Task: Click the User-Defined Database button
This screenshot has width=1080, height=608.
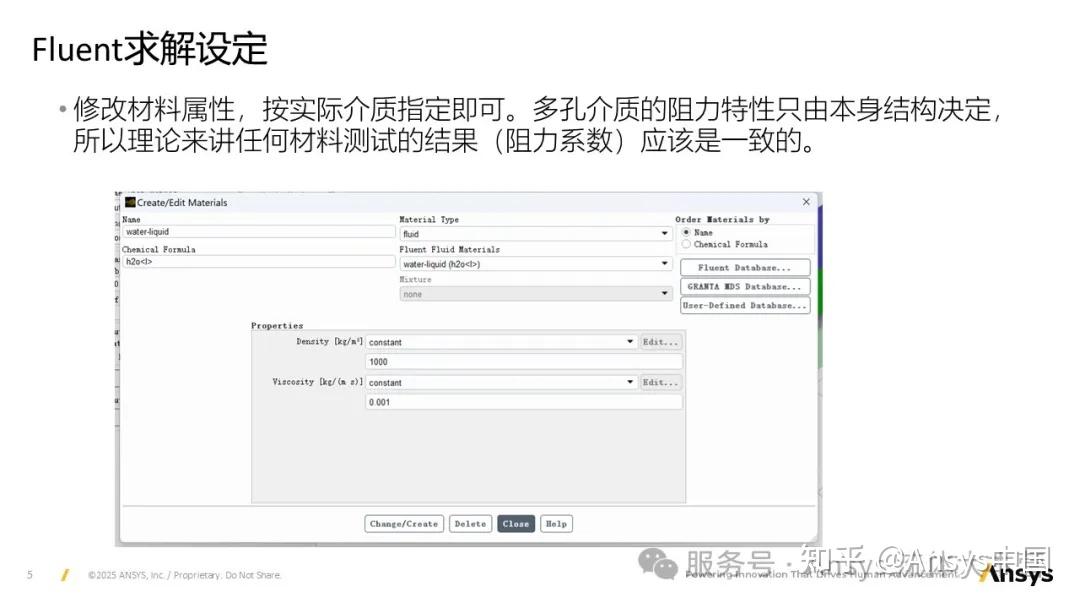Action: [744, 305]
